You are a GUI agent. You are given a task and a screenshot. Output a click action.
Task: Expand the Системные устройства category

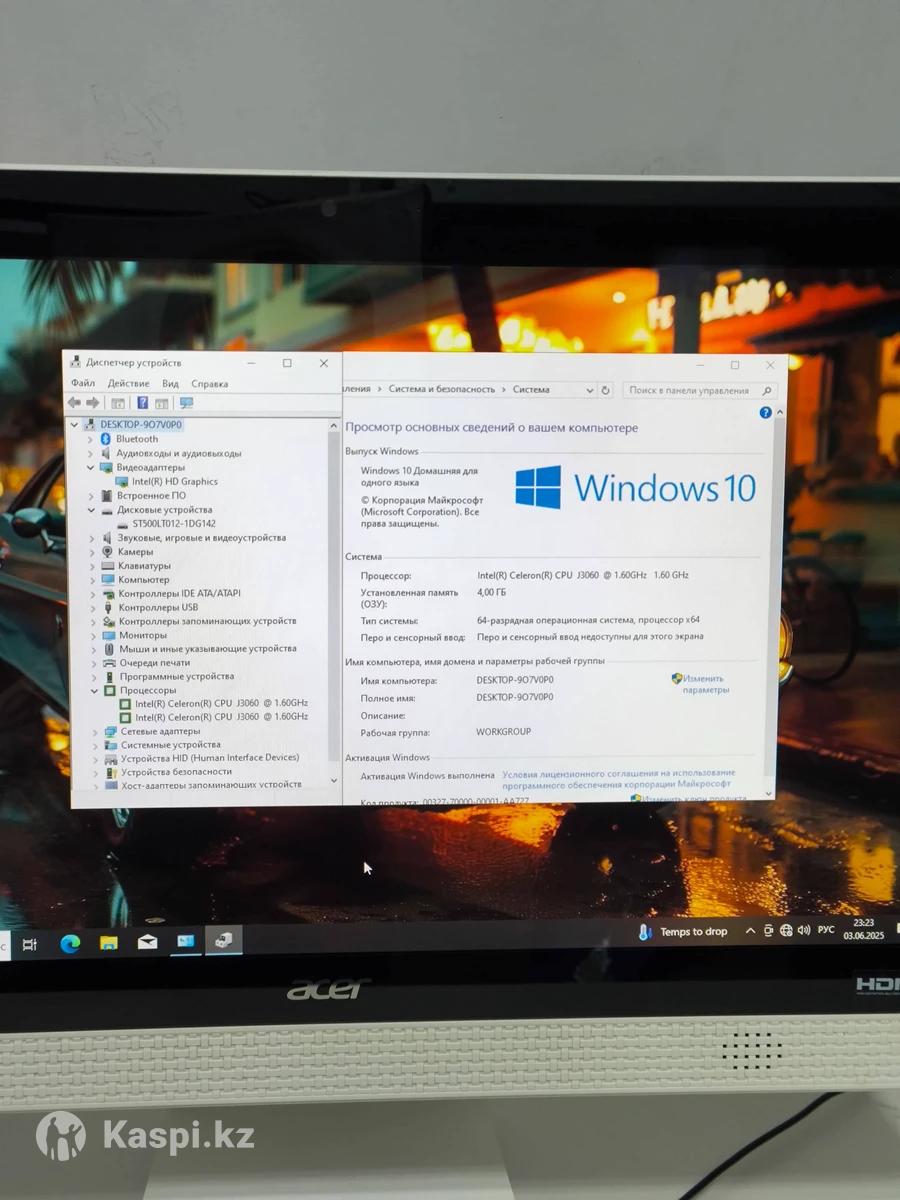tap(96, 745)
